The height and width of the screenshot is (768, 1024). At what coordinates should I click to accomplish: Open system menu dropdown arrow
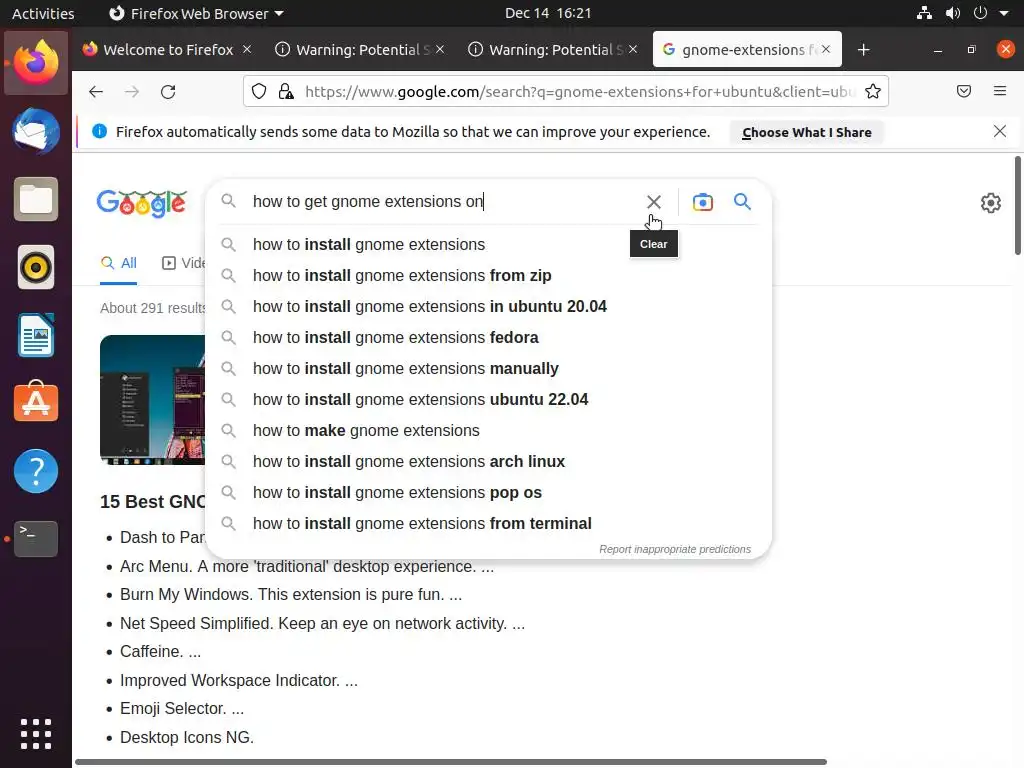(1004, 13)
